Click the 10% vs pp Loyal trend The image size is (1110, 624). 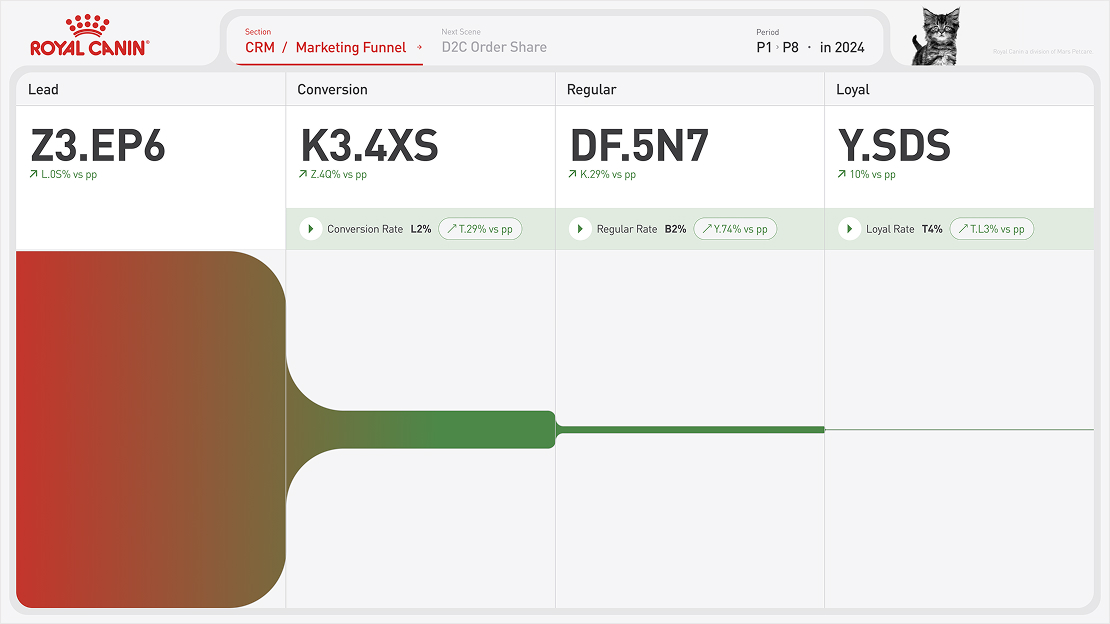[x=866, y=174]
